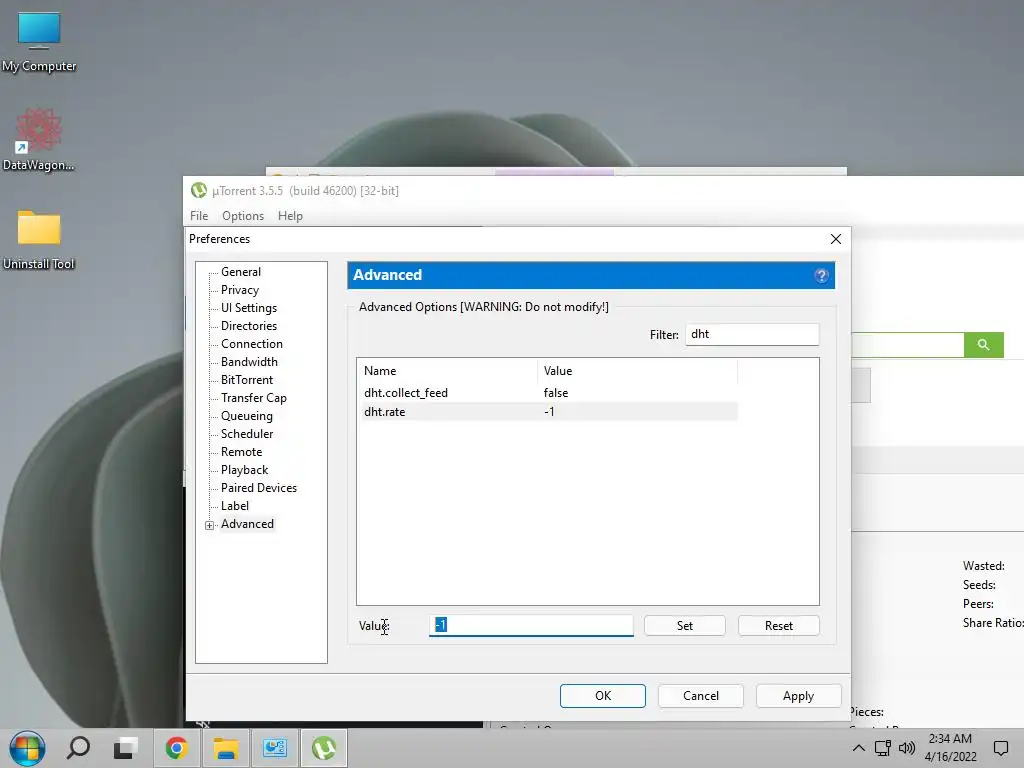Select Advanced category in tree

(x=247, y=524)
